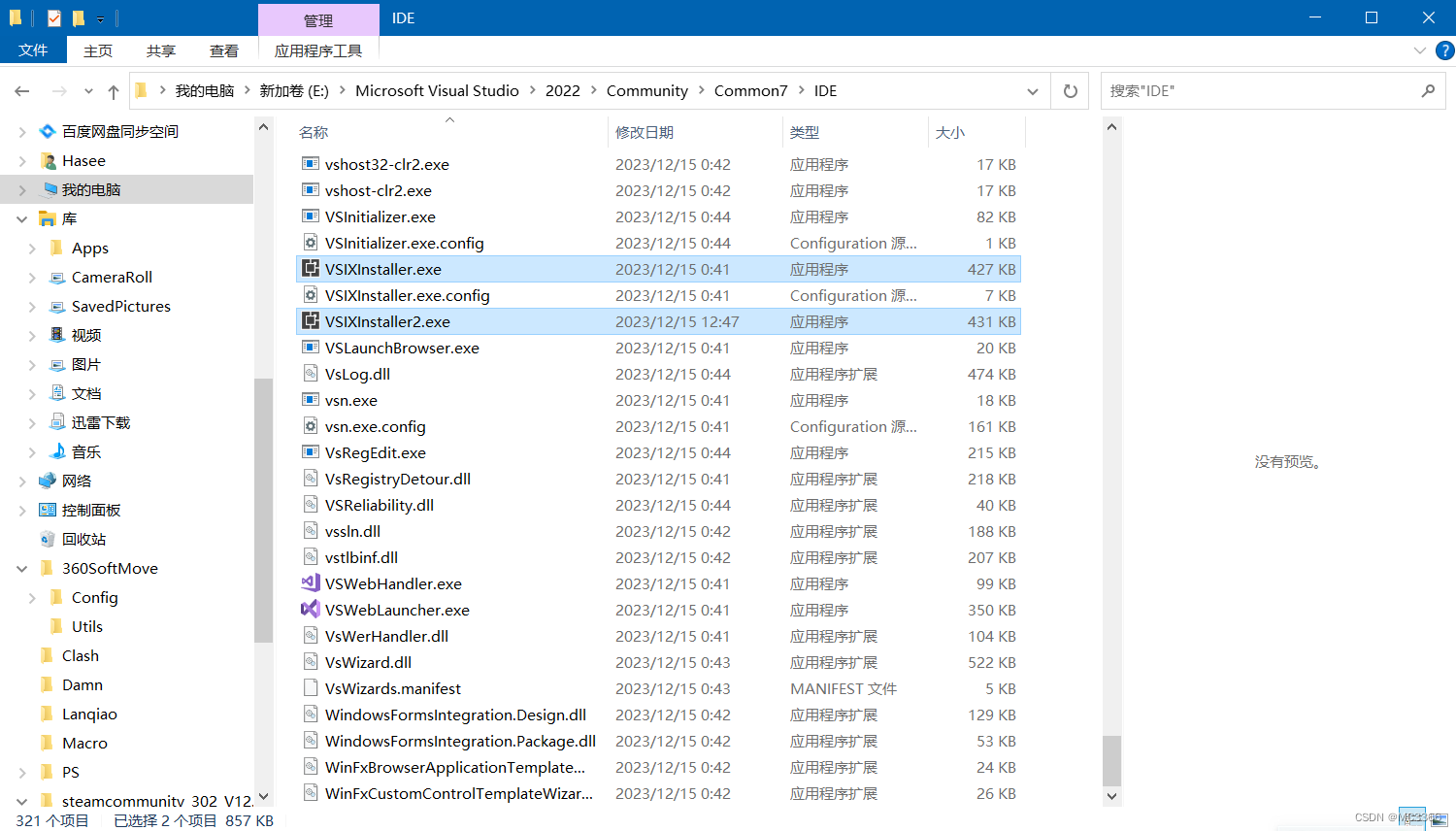This screenshot has width=1456, height=831.
Task: Select the VsWizard.dll file row
Action: (658, 662)
